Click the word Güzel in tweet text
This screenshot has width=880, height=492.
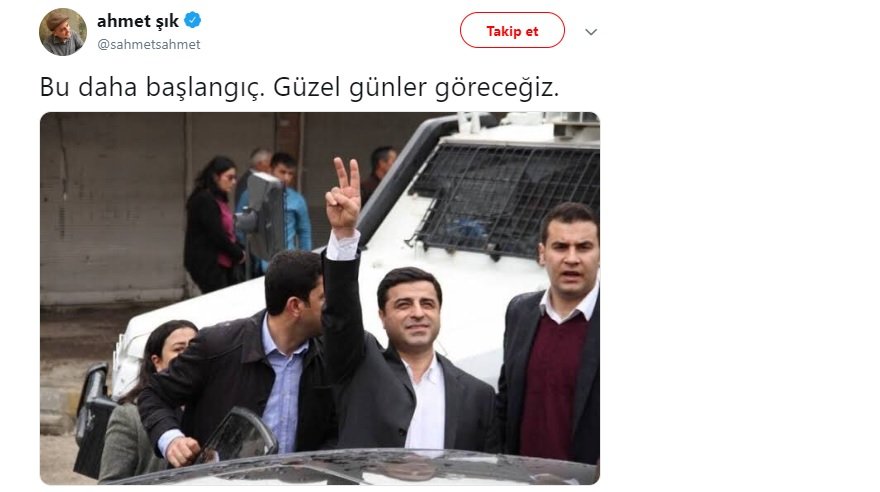[306, 87]
